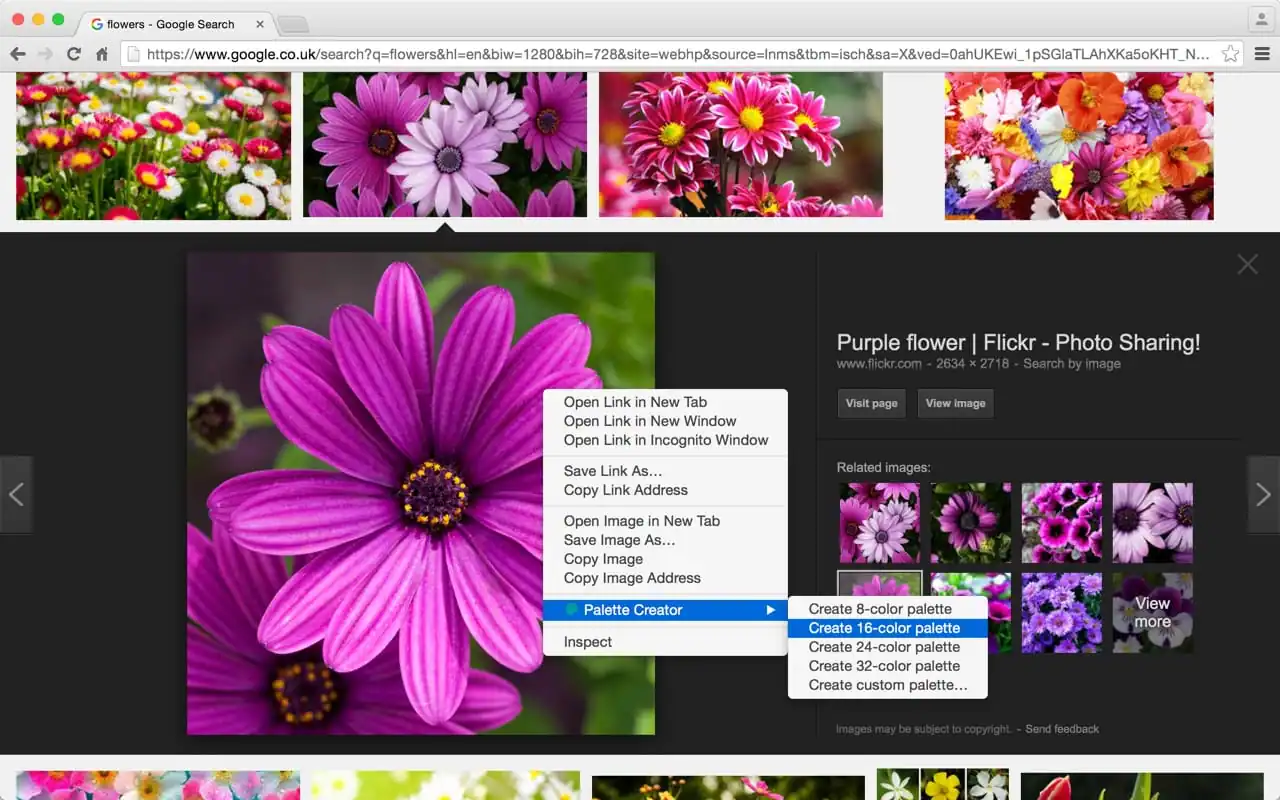Click the Chrome user profile icon
Screen dimensions: 1280x800
pos(1259,20)
